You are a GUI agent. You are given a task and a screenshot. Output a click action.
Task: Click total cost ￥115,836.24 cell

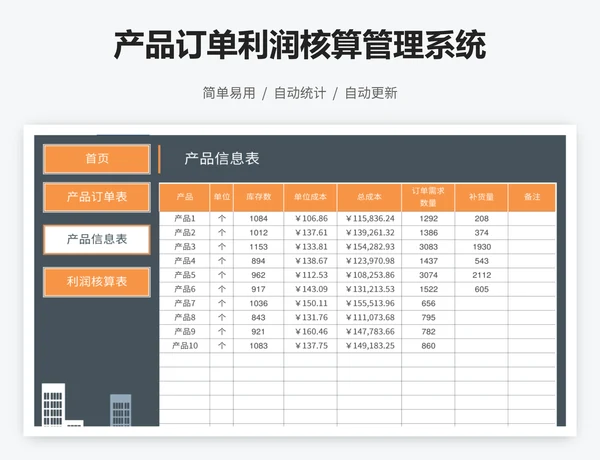coord(370,219)
